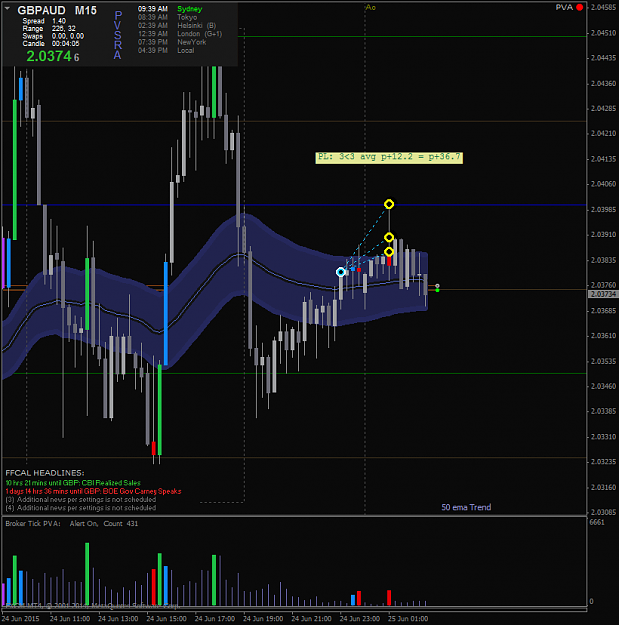This screenshot has width=619, height=625.
Task: Click the Local time row
Action: pos(166,50)
